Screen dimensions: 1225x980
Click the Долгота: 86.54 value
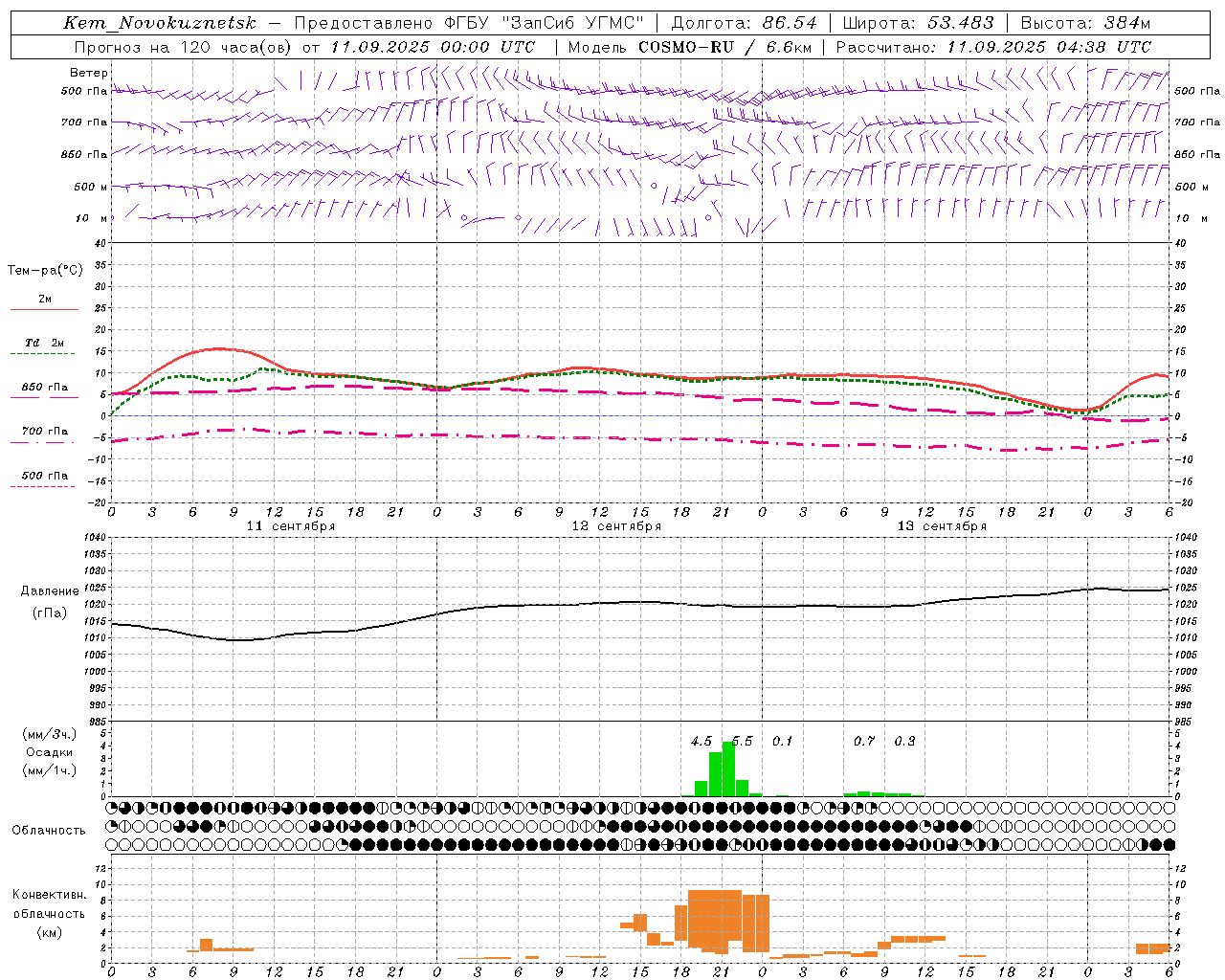tap(744, 23)
